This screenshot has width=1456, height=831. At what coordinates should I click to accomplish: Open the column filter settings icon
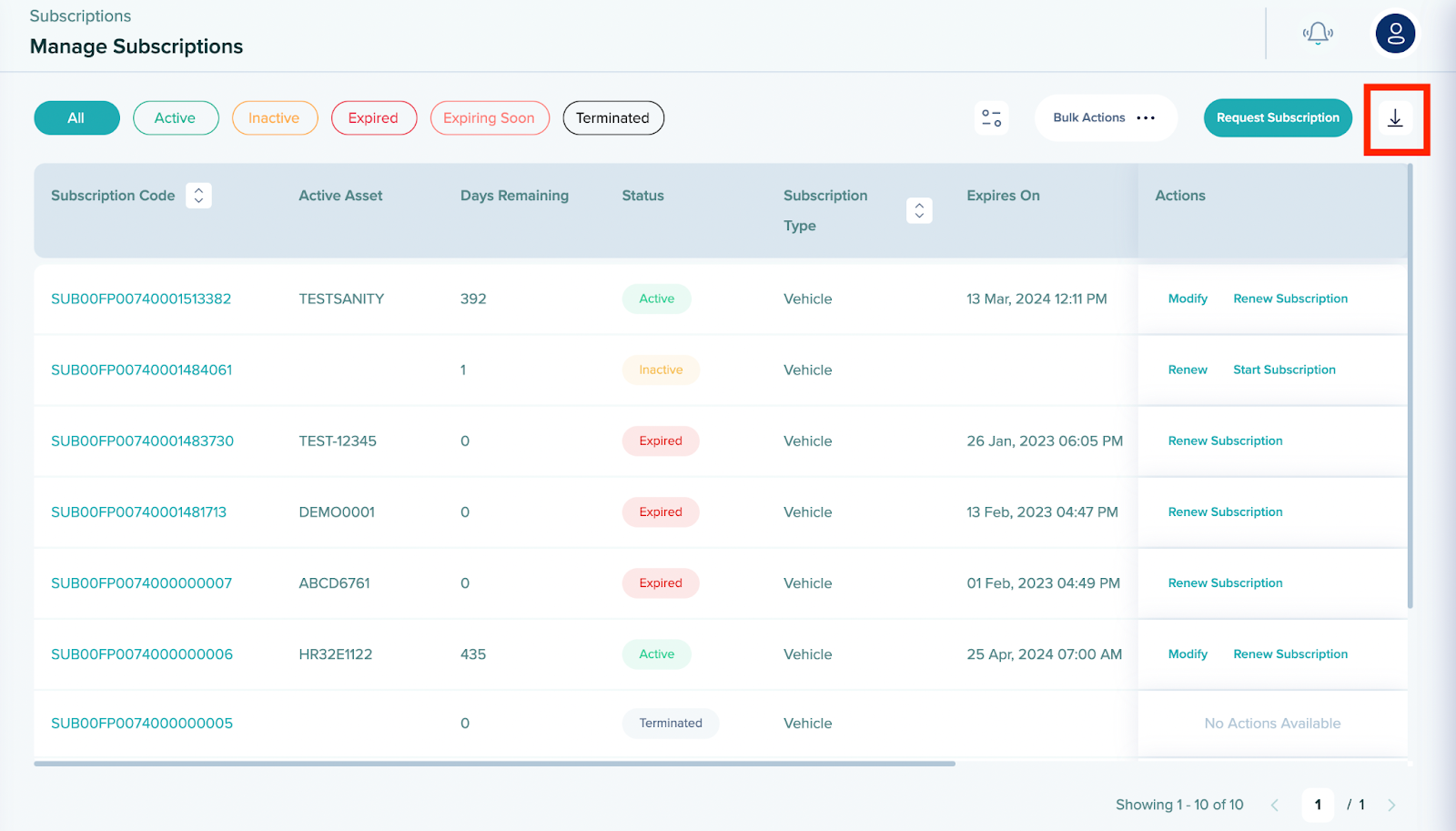coord(991,118)
